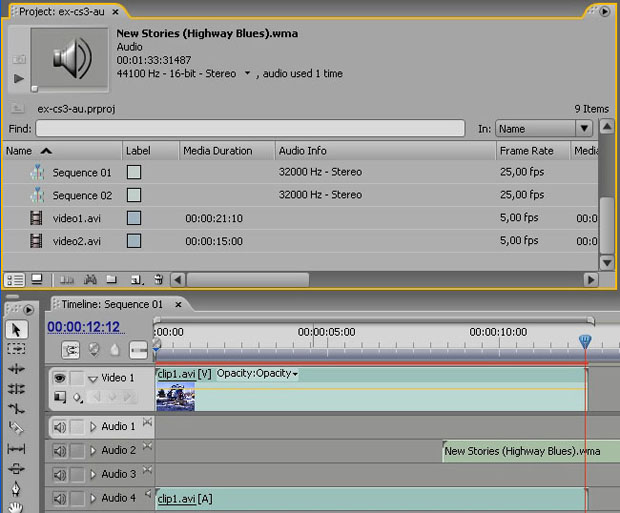Select the Rate Stretch tool

point(16,409)
